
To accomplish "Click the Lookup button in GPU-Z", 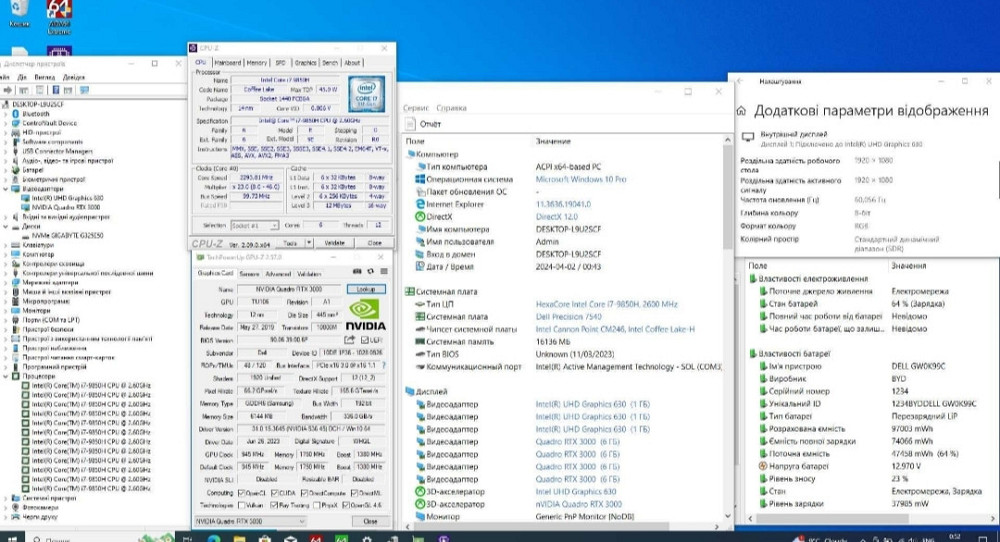I will point(366,289).
